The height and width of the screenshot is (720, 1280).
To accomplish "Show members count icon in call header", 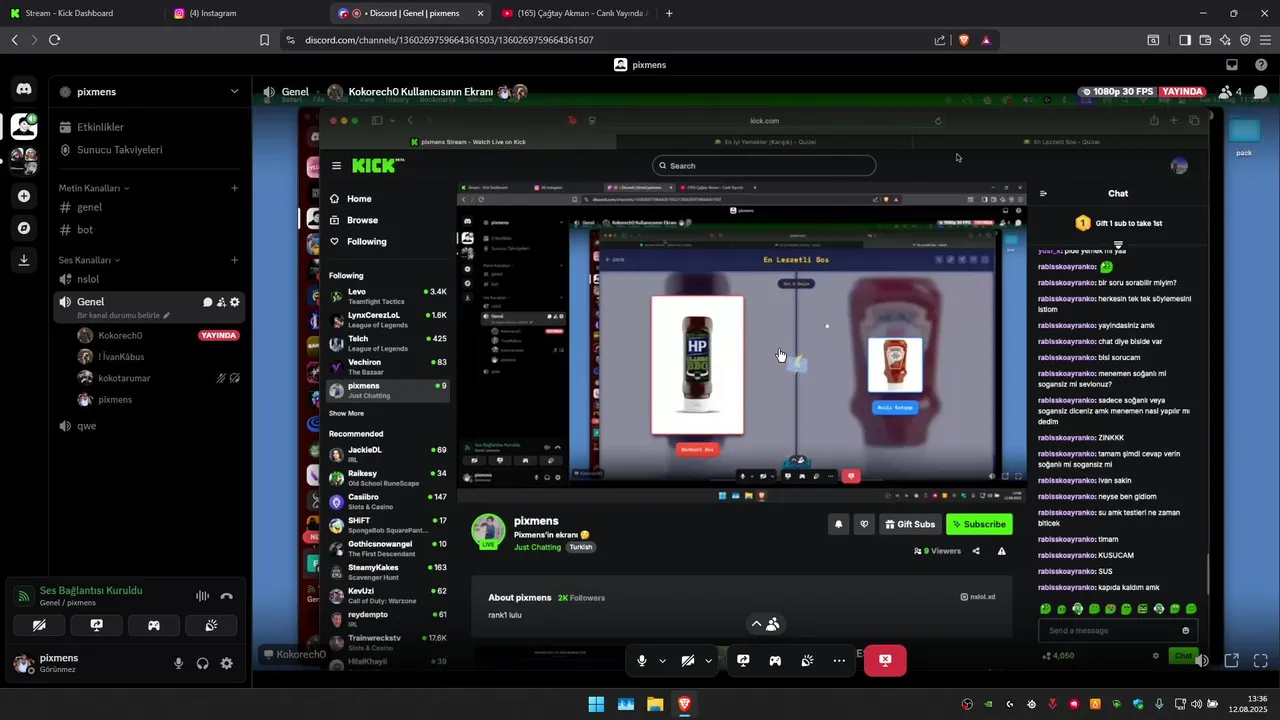I will point(1230,92).
